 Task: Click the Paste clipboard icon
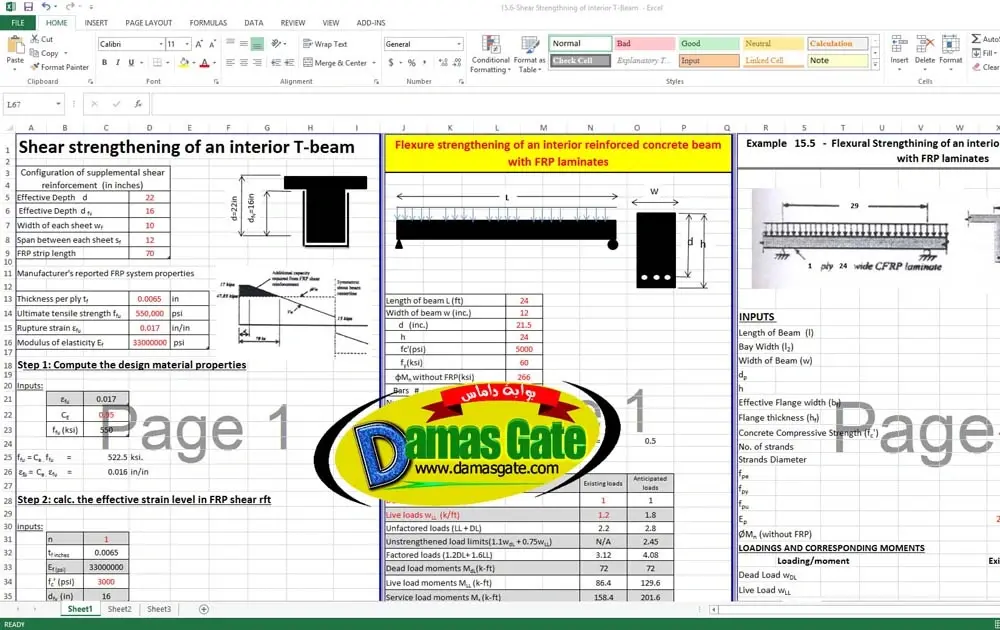(15, 46)
